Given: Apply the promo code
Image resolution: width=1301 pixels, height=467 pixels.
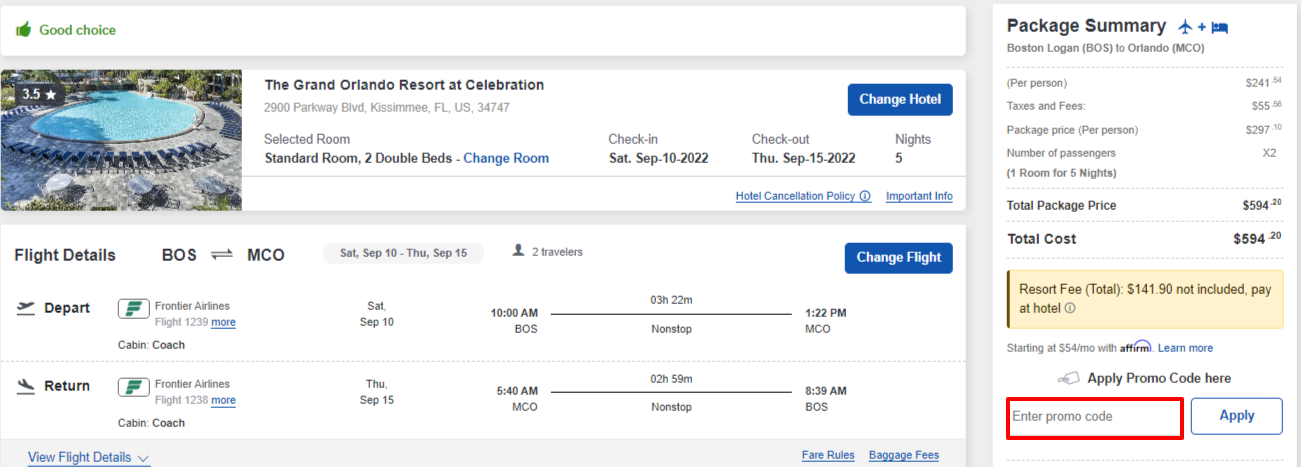Looking at the screenshot, I should pyautogui.click(x=1236, y=416).
